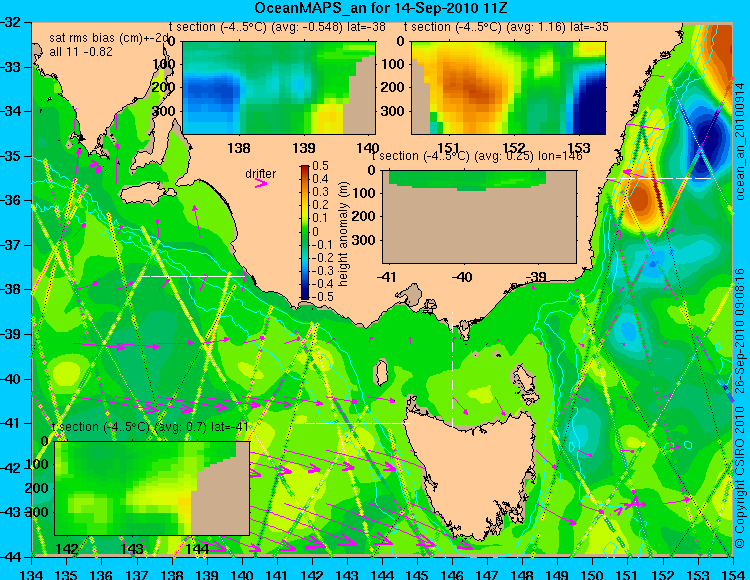Click the '-38' main latitude axis label
Screen dimensions: 750x580
point(11,290)
